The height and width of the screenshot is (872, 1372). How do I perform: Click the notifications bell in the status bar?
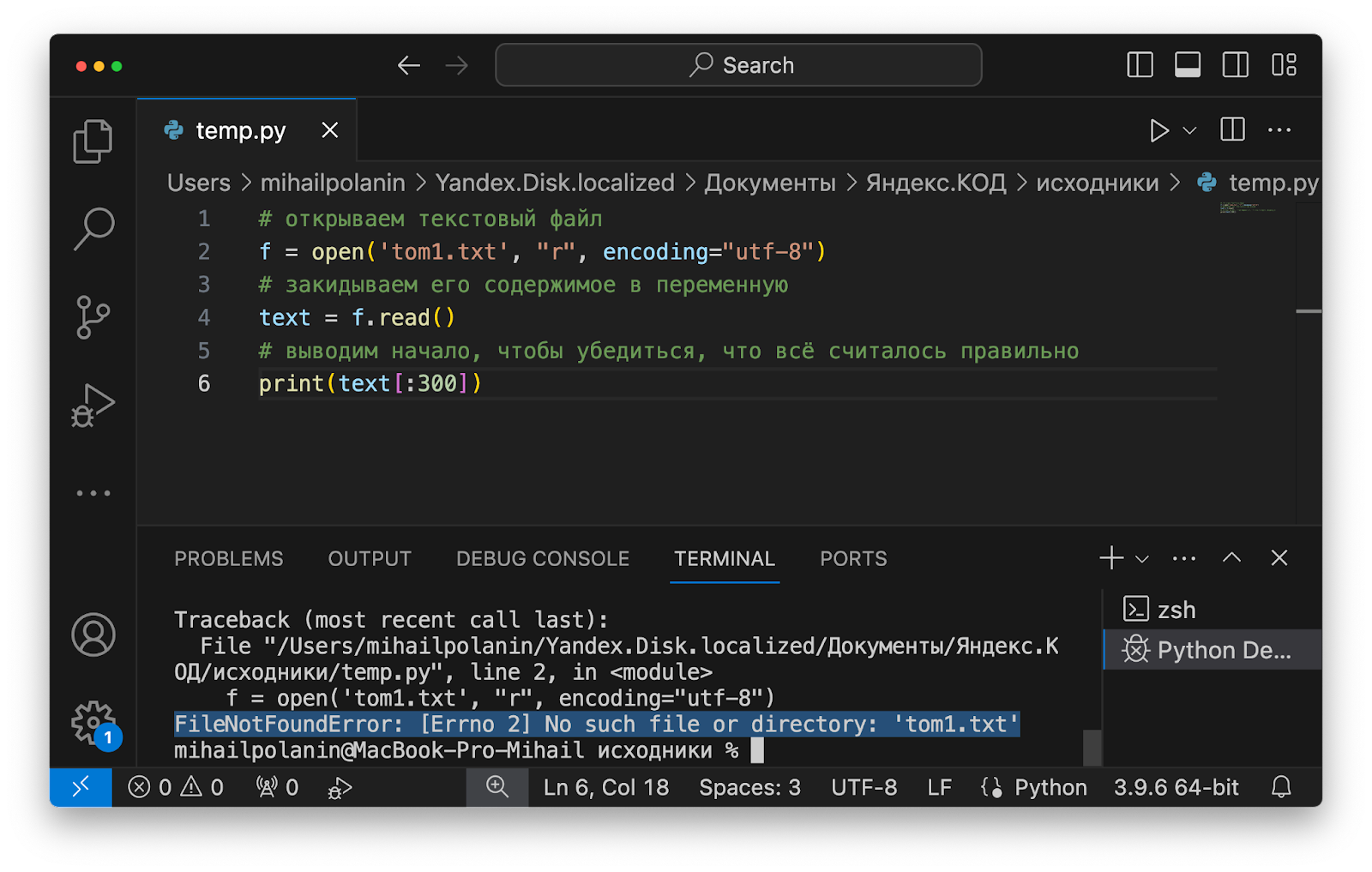[1281, 787]
